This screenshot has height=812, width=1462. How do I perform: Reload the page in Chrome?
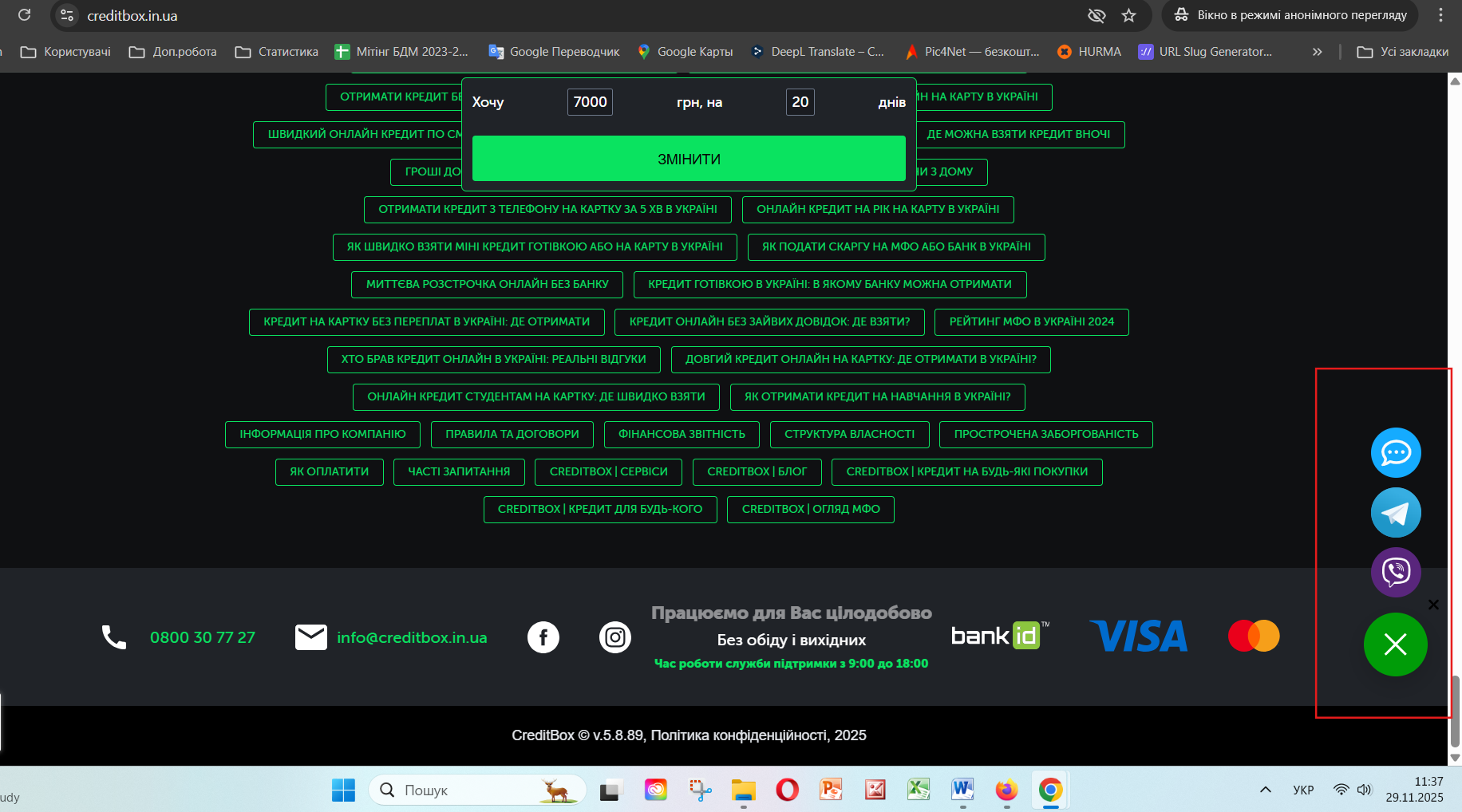tap(25, 15)
